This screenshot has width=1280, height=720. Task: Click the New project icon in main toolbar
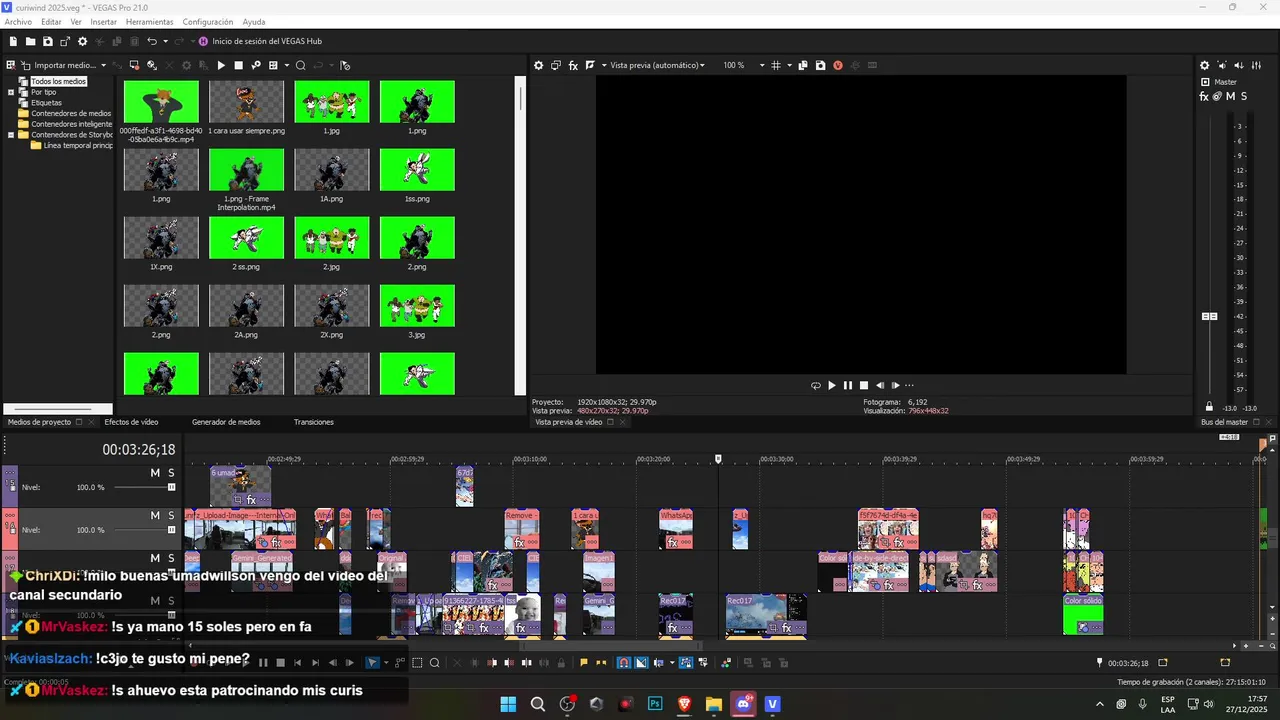coord(13,41)
